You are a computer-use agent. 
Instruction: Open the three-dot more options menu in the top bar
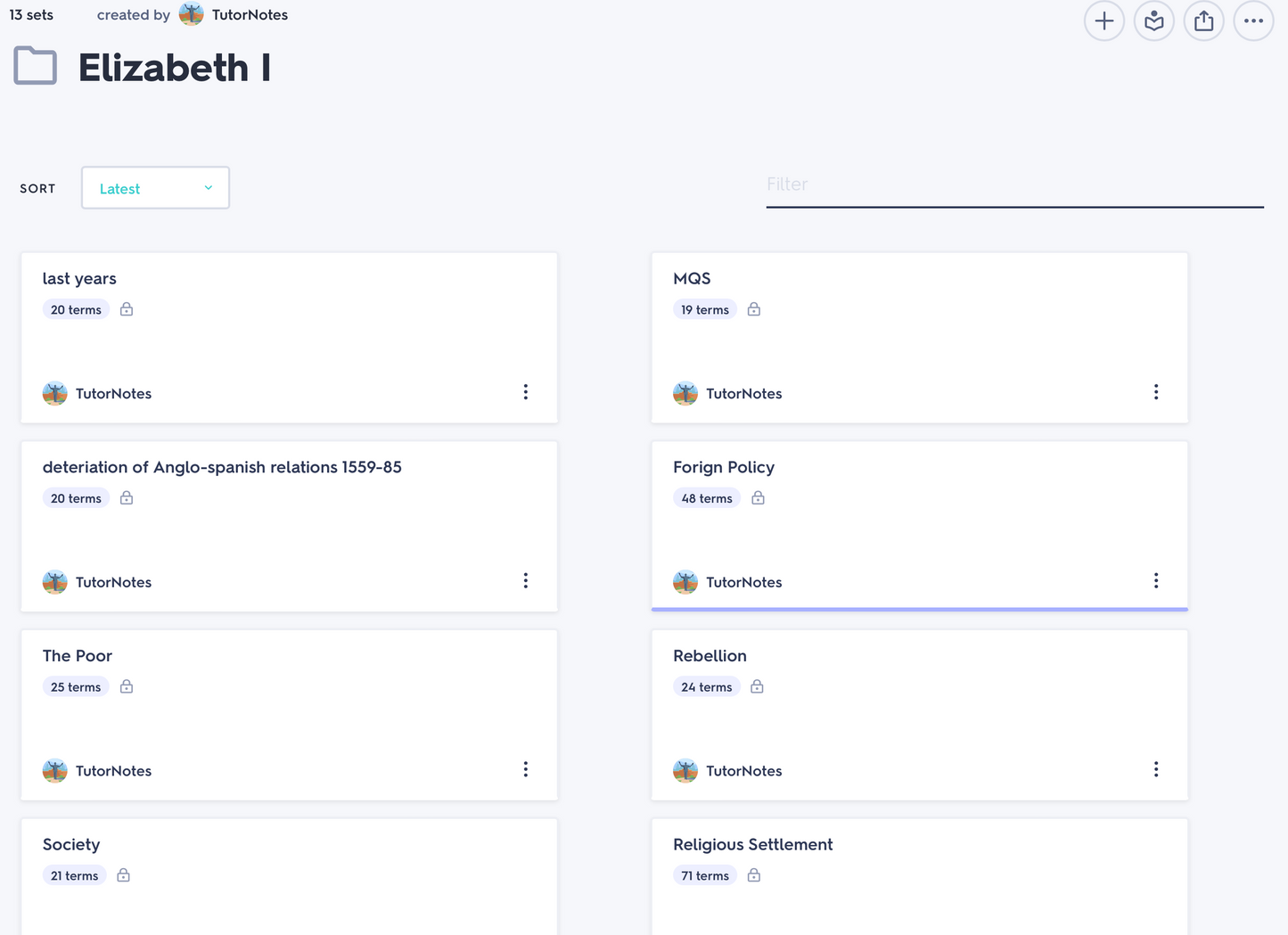tap(1253, 21)
